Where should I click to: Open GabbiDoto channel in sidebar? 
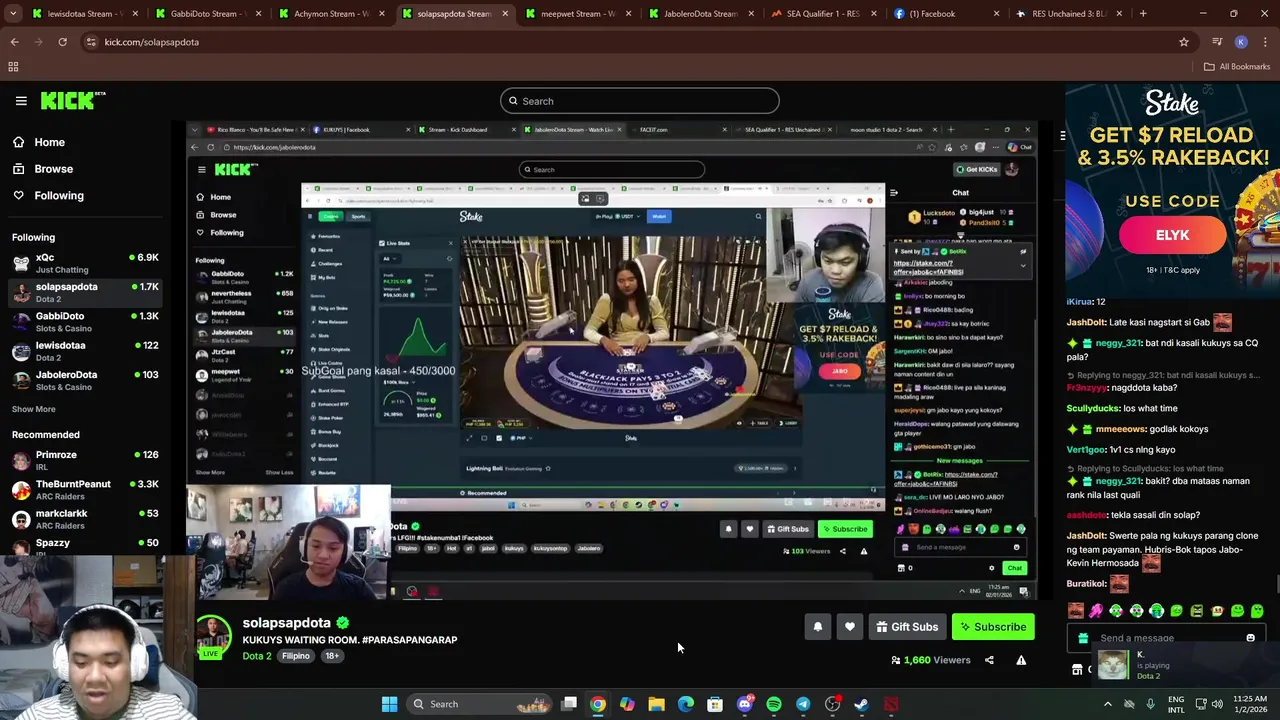point(85,321)
